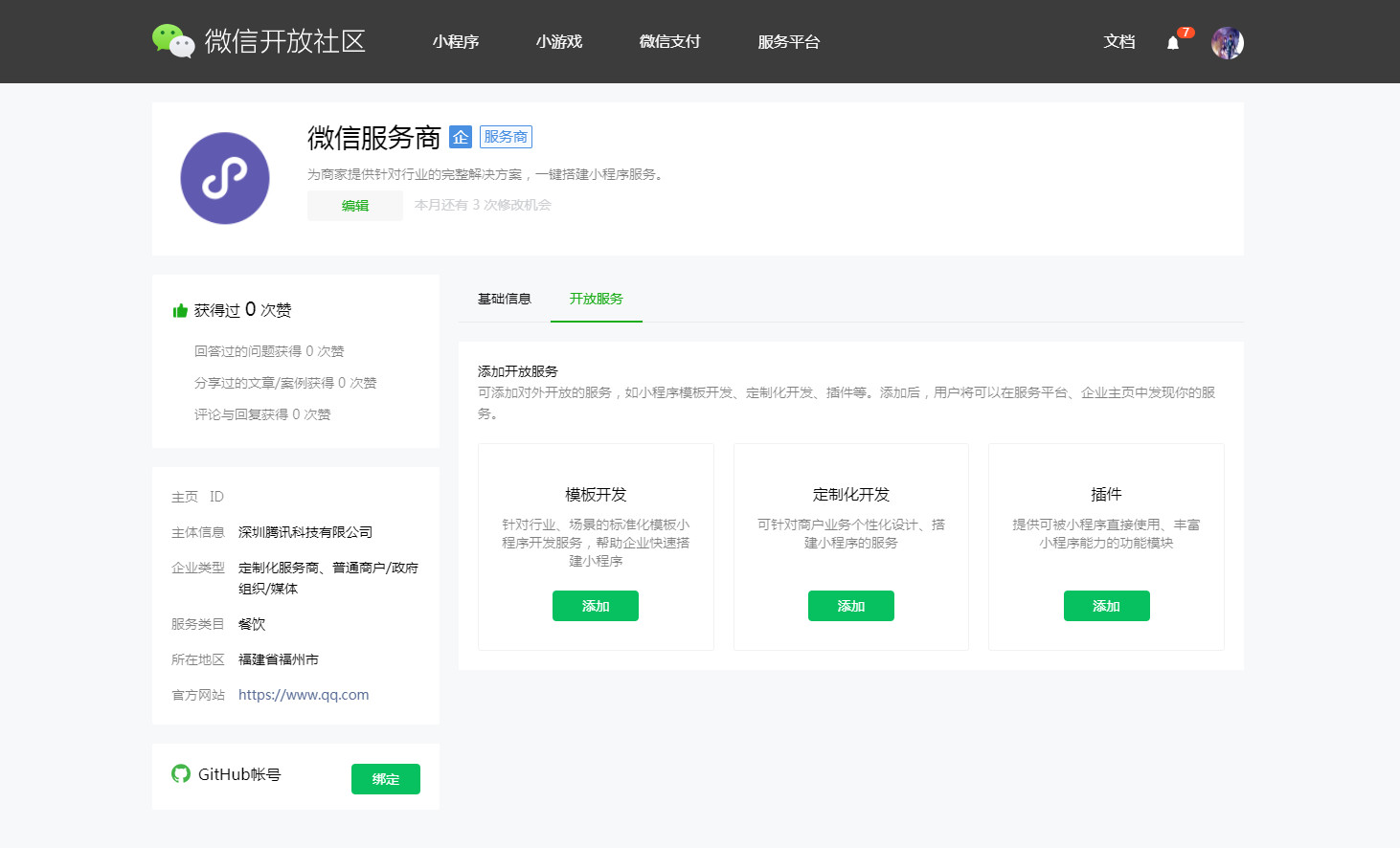Open 服务平台 in the navigation
Image resolution: width=1400 pixels, height=848 pixels.
tap(789, 42)
